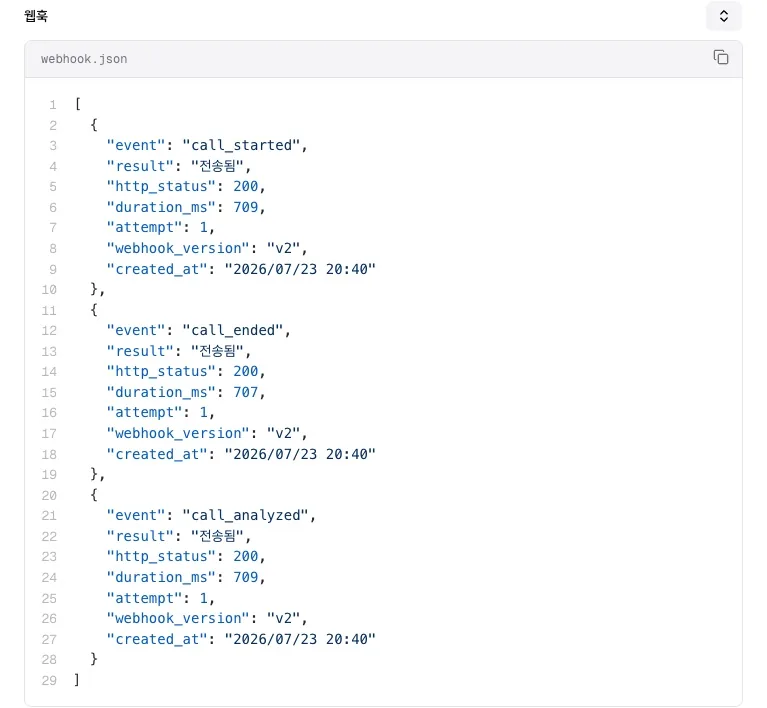Click duration_ms value 709 on line 6

tap(246, 207)
